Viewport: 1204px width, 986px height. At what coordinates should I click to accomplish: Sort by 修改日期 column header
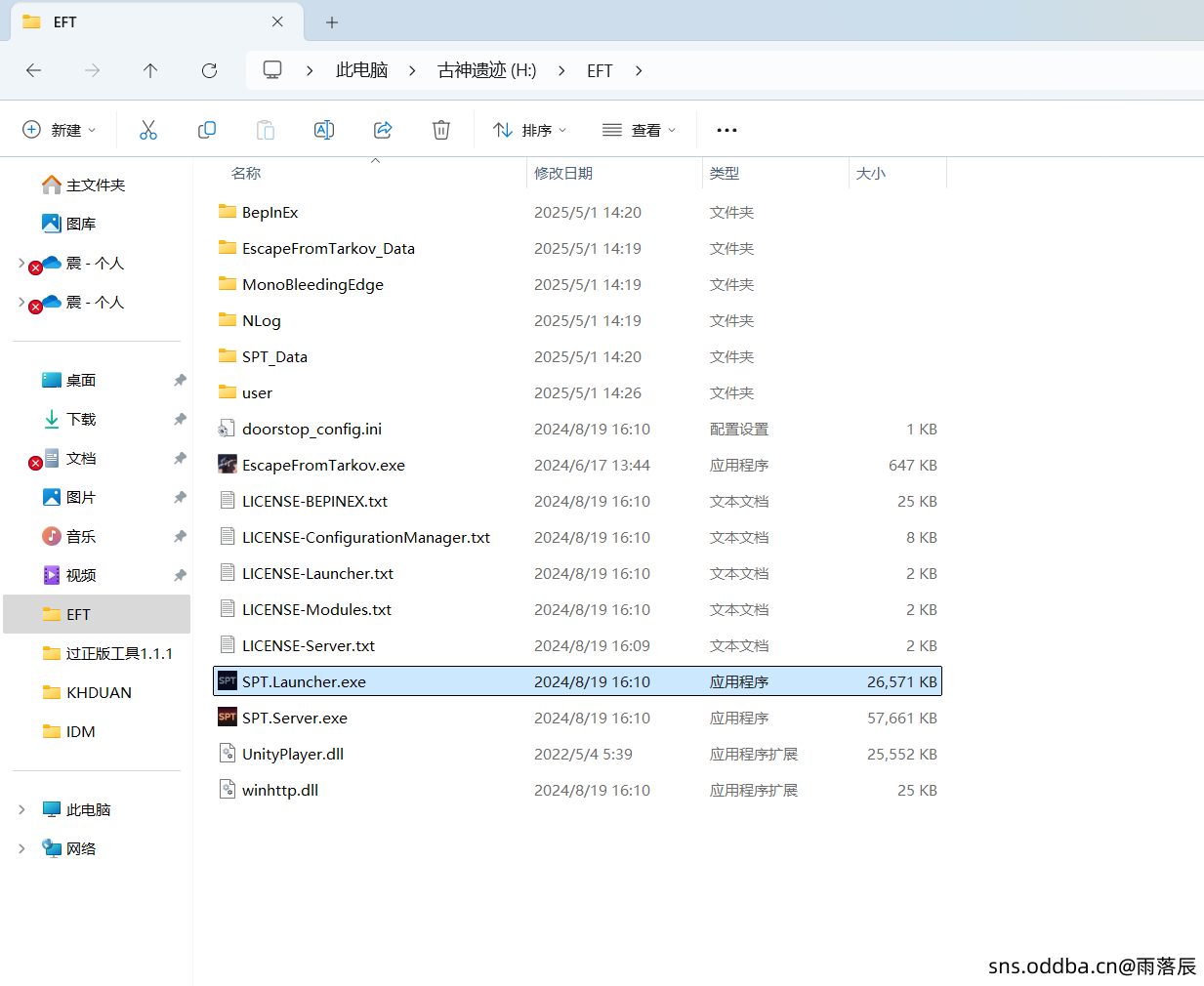click(x=614, y=173)
